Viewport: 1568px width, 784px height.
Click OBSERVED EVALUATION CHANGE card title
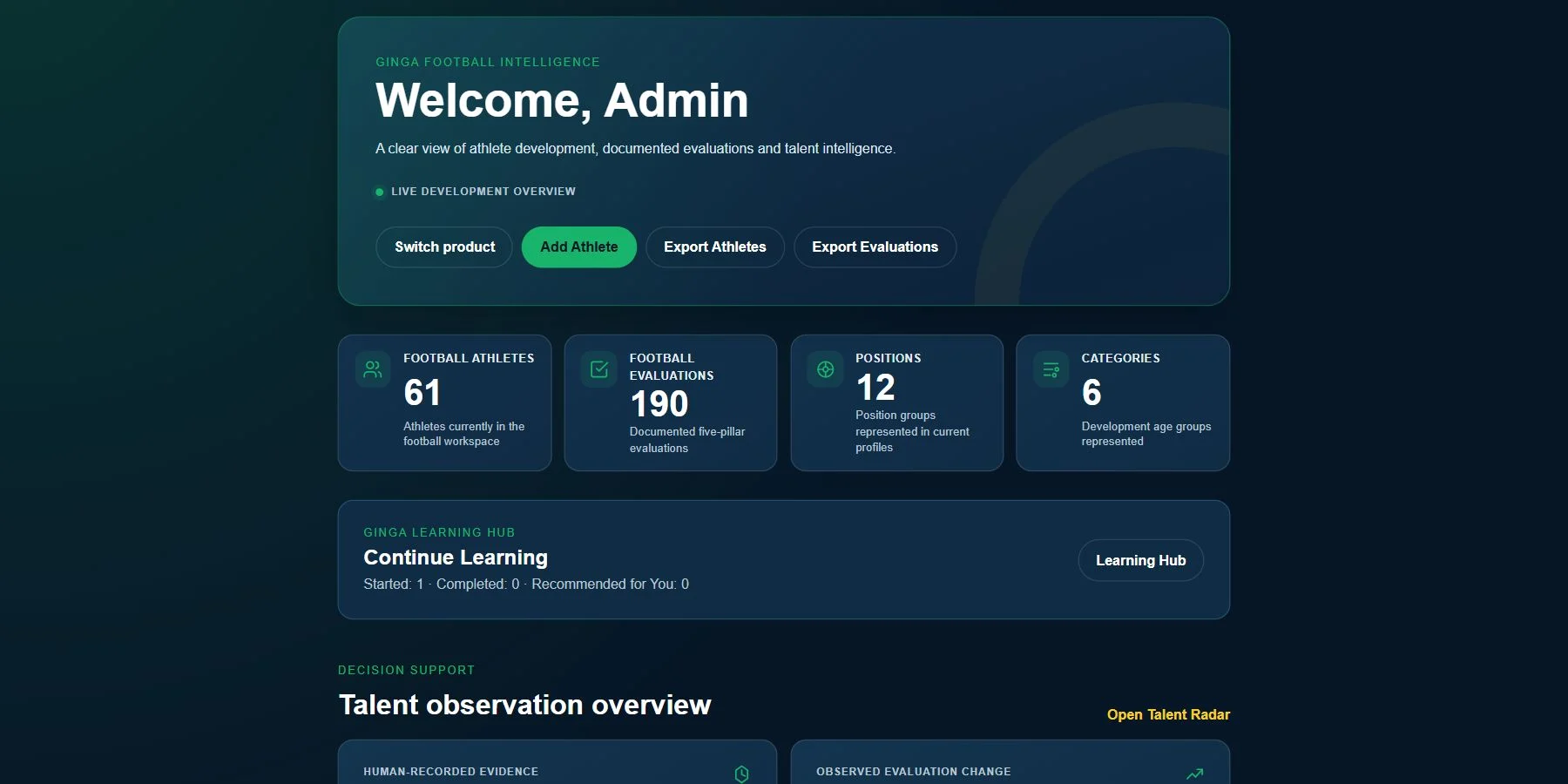coord(914,772)
